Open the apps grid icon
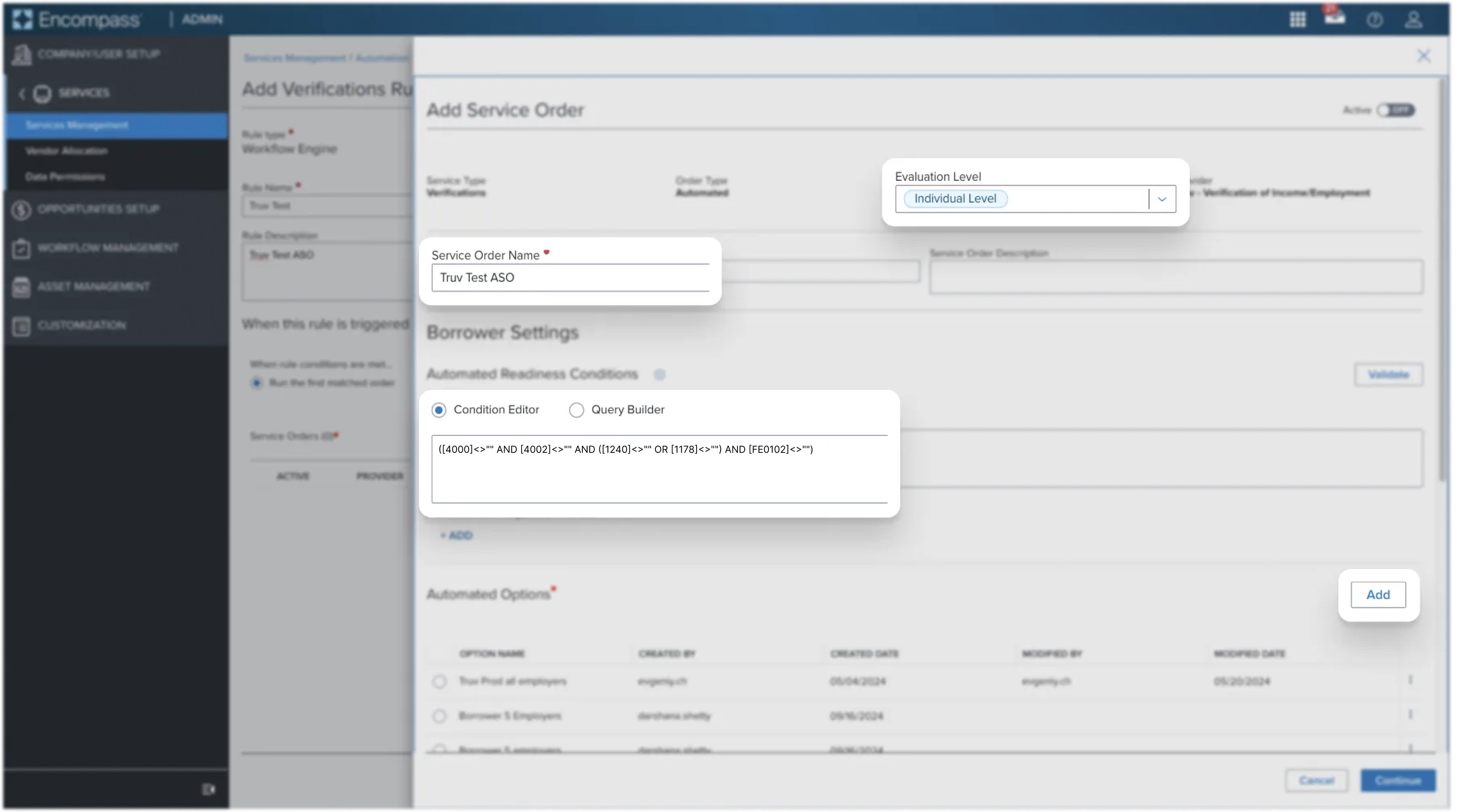Viewport: 1457px width, 812px height. tap(1298, 20)
